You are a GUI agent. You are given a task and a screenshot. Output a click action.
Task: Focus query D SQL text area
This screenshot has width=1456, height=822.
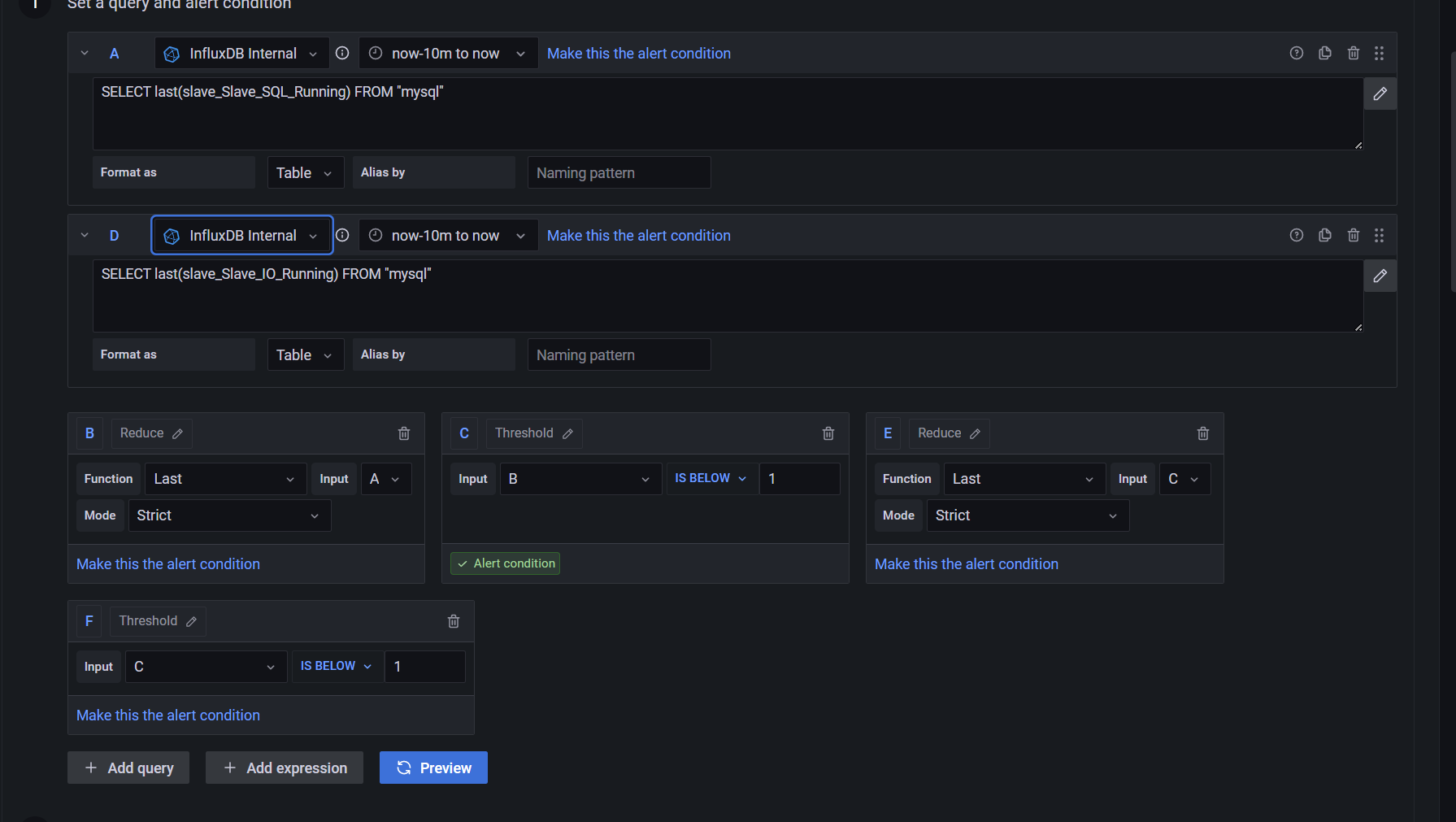tap(728, 296)
